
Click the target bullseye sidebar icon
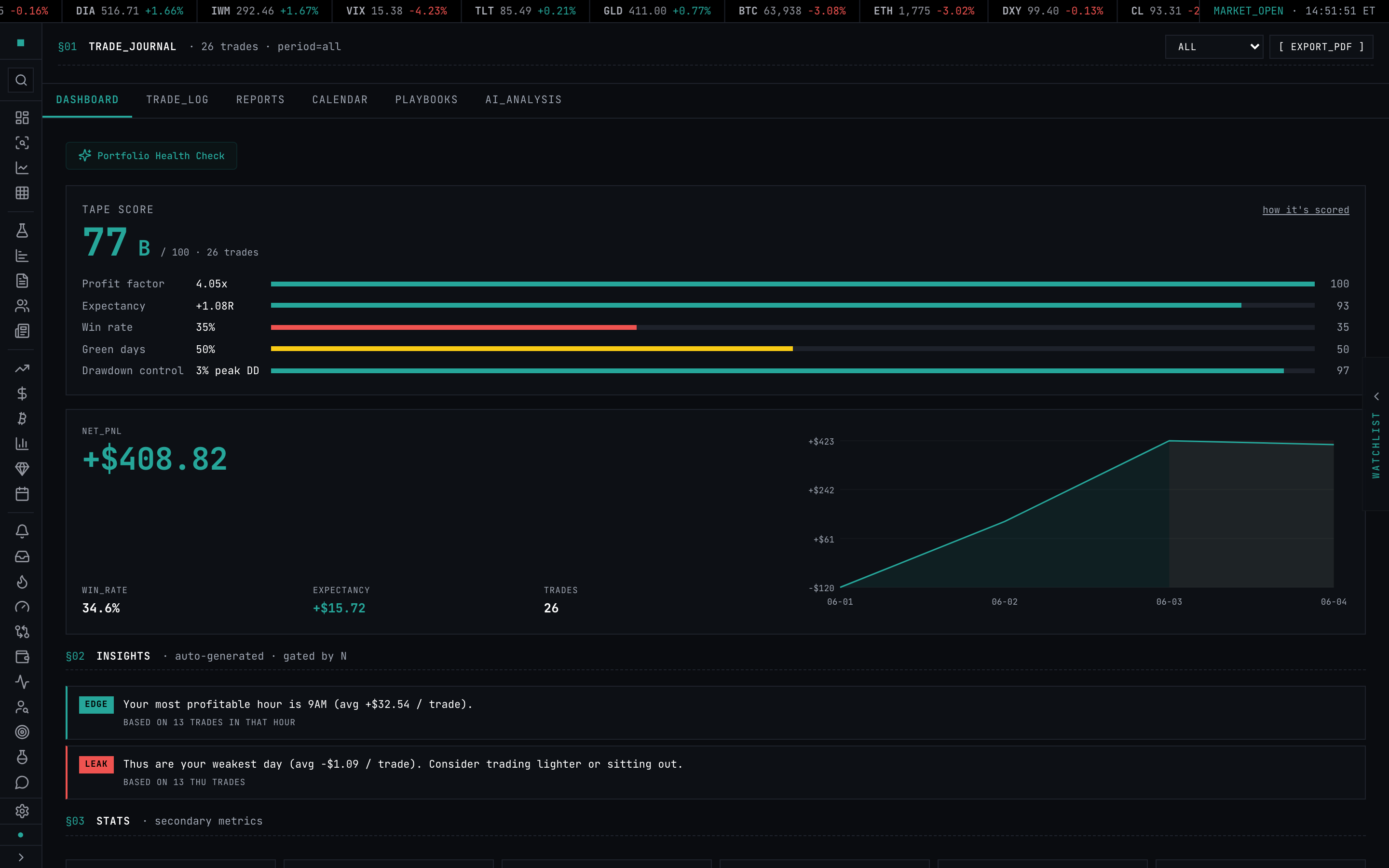pos(22,732)
